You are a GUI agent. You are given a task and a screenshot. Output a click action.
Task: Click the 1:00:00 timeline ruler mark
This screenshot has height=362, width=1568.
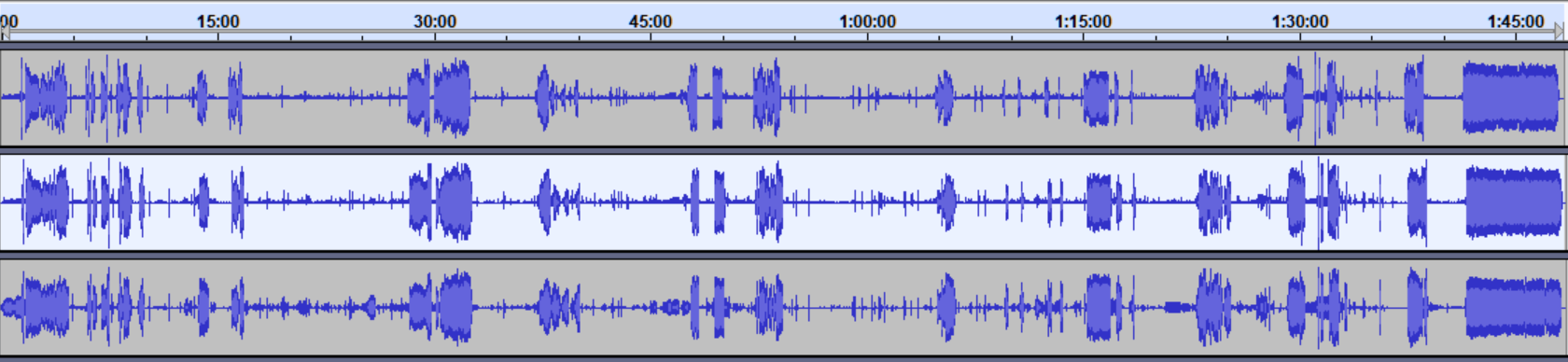867,21
